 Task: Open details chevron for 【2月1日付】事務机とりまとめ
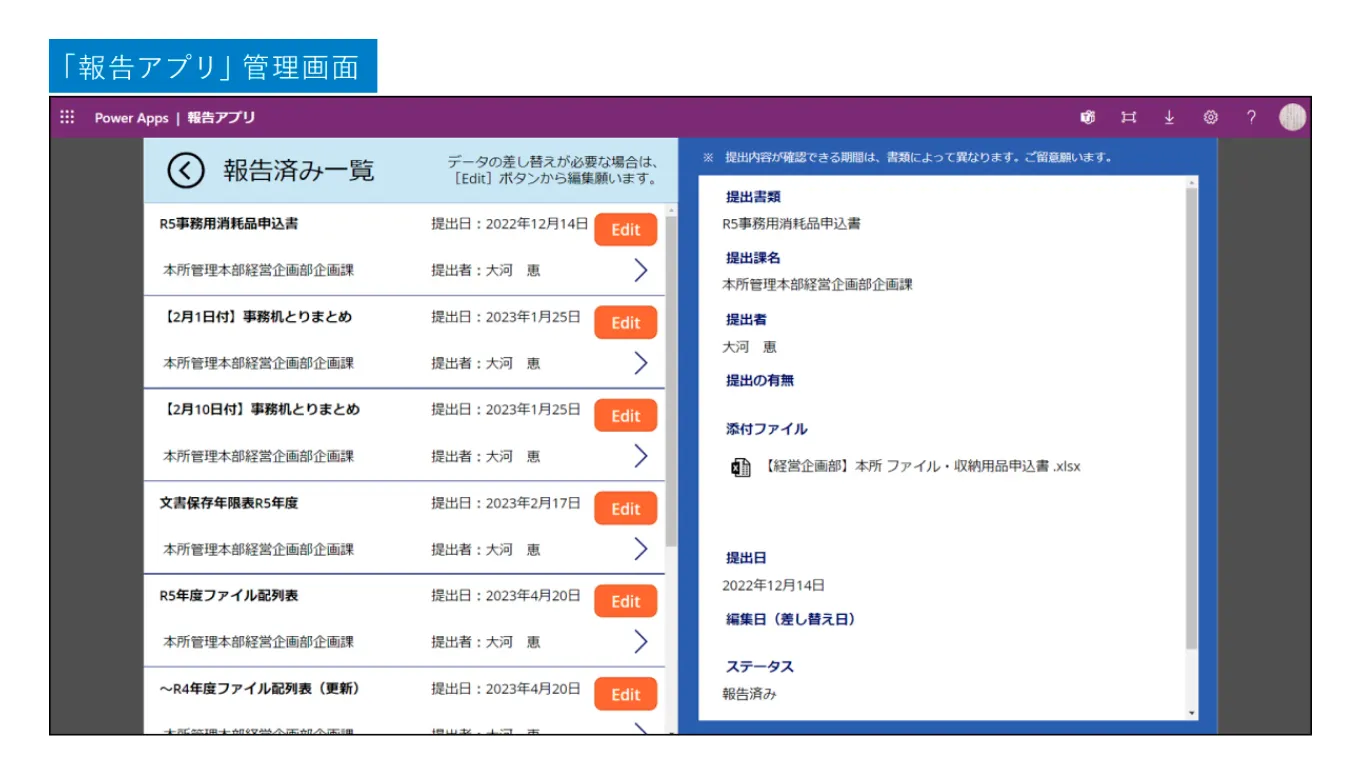[641, 363]
